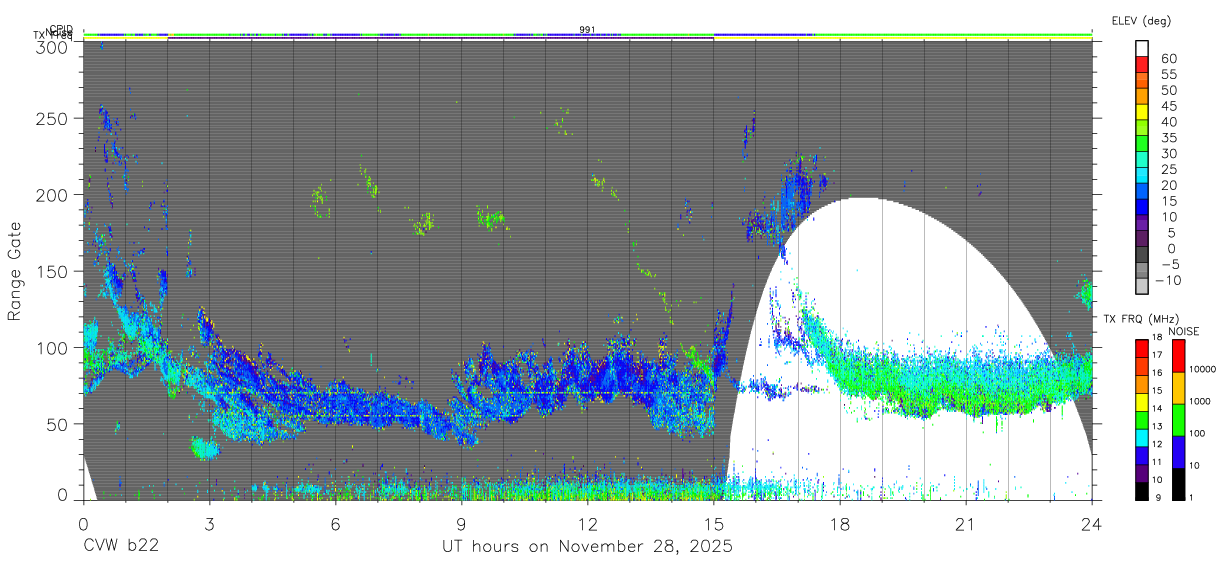
Task: Click the '18' tick on the UT hours axis
Action: point(840,524)
